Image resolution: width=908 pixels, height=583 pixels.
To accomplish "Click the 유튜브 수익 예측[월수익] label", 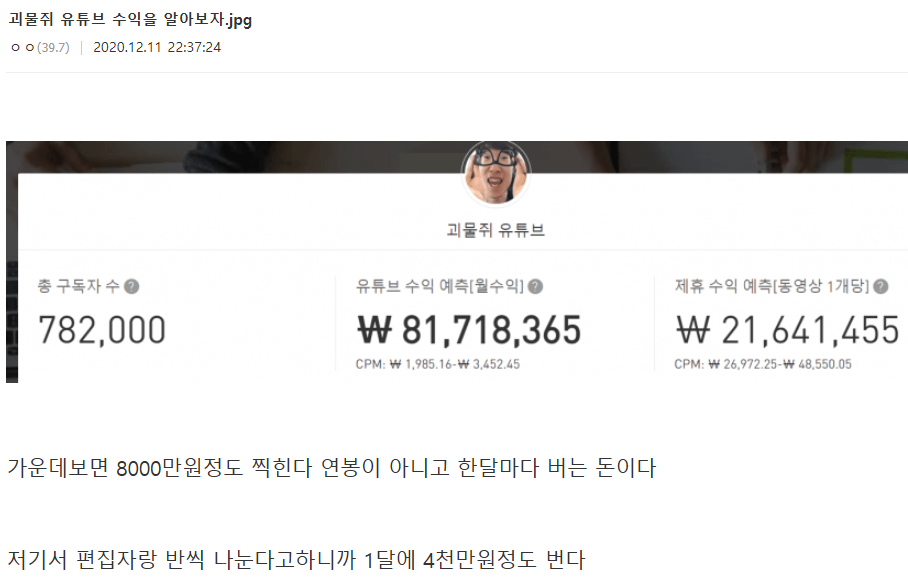I will [440, 287].
